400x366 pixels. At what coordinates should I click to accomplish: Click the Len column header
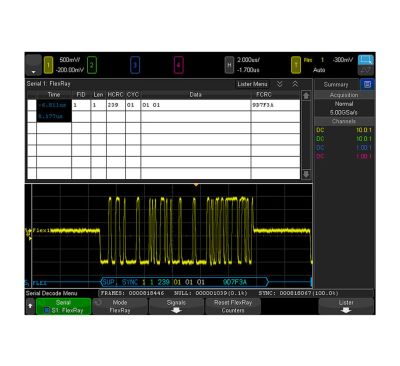tap(98, 95)
